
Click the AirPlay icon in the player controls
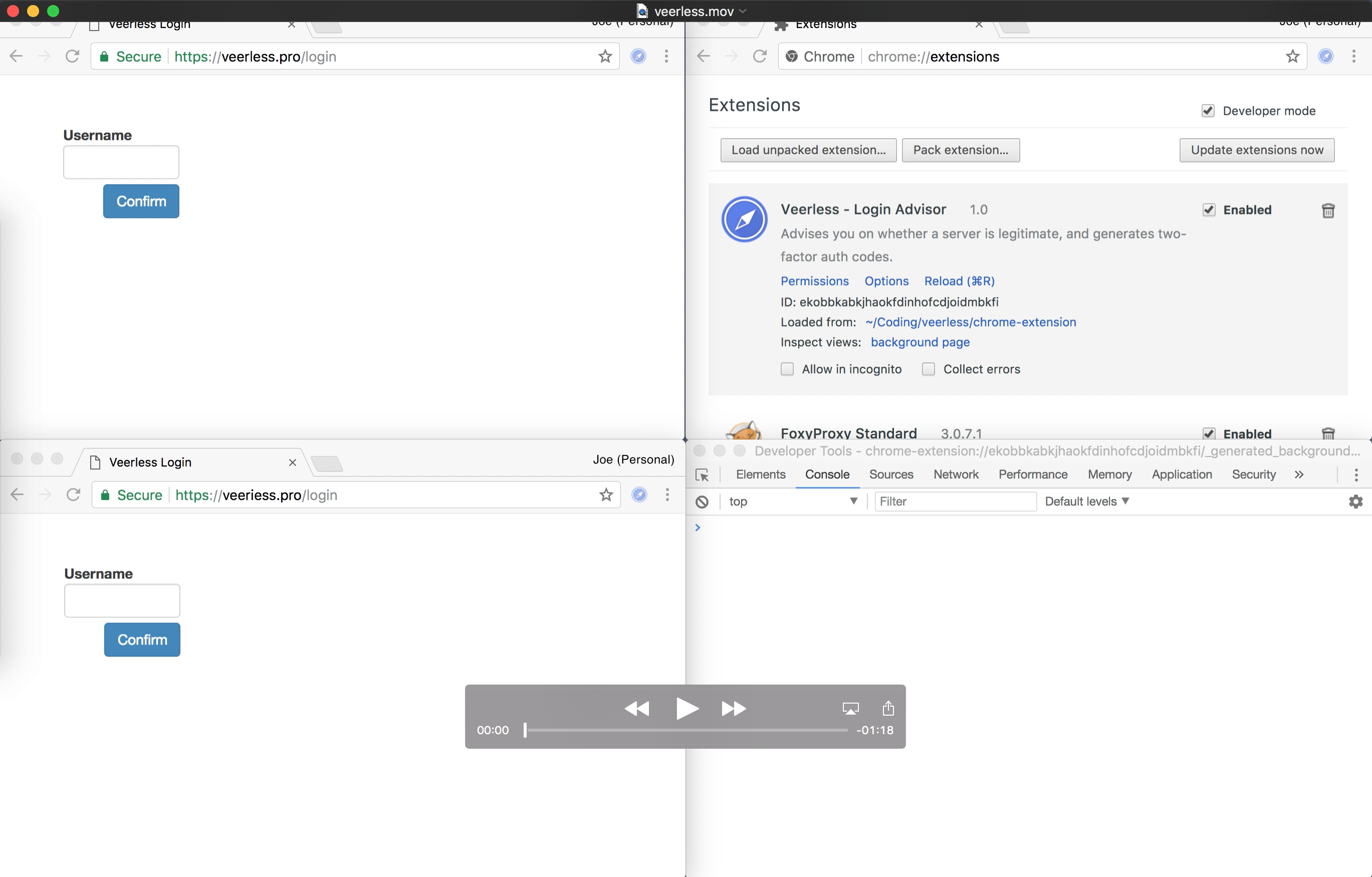pyautogui.click(x=850, y=708)
